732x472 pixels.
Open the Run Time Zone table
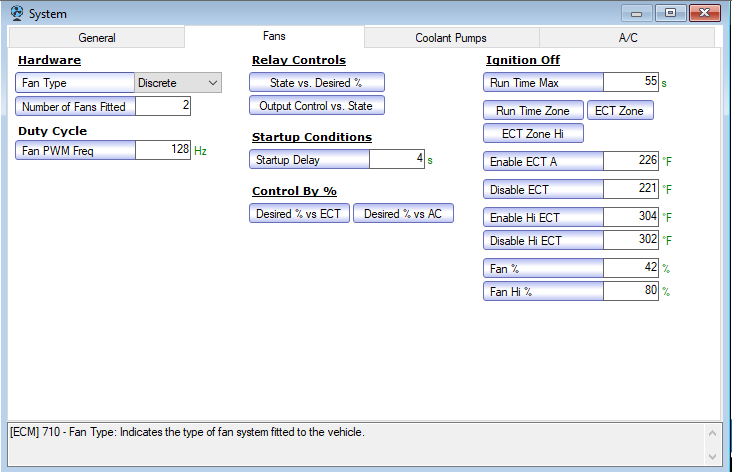tap(533, 111)
